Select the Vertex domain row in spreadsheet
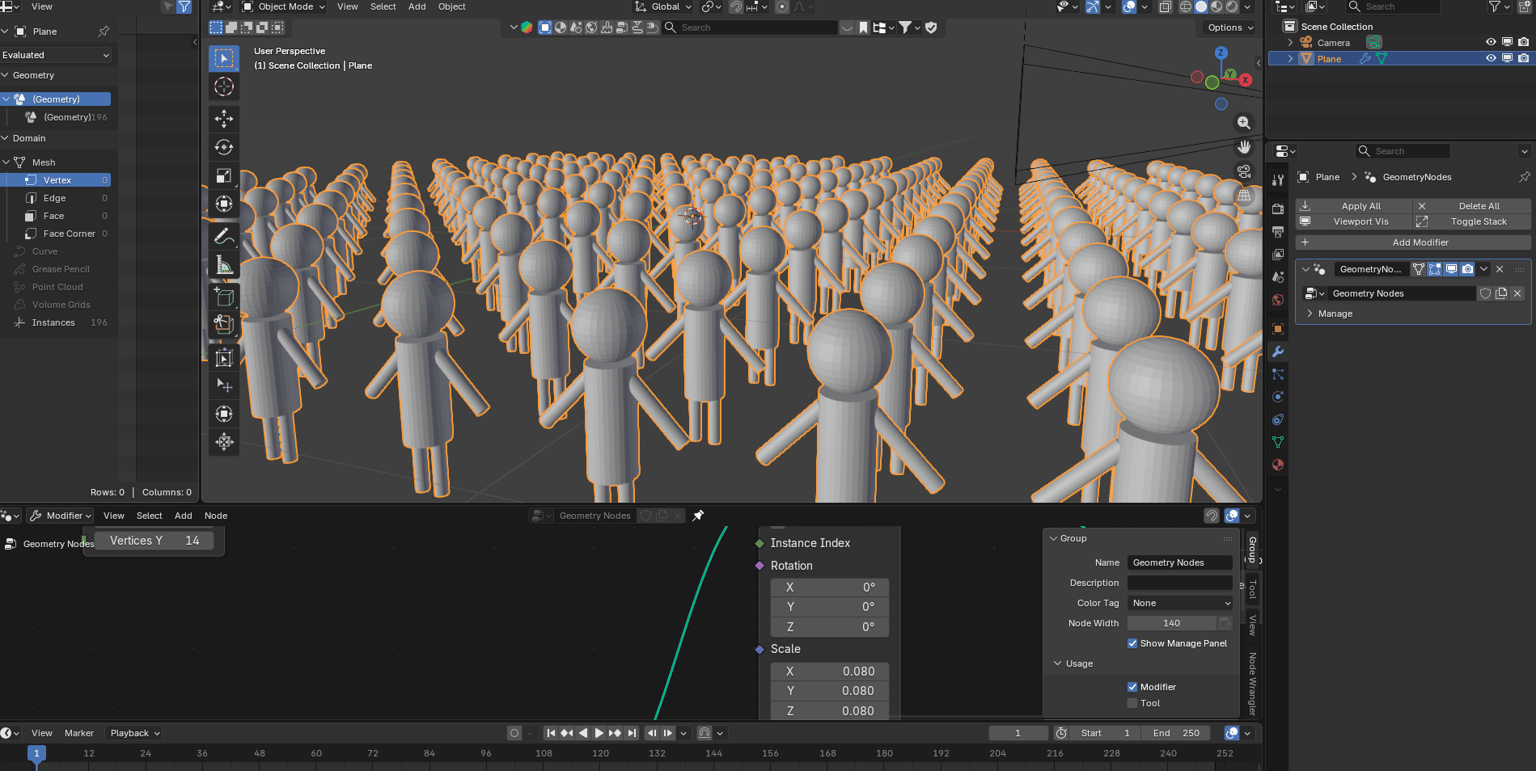The height and width of the screenshot is (771, 1536). (x=56, y=180)
